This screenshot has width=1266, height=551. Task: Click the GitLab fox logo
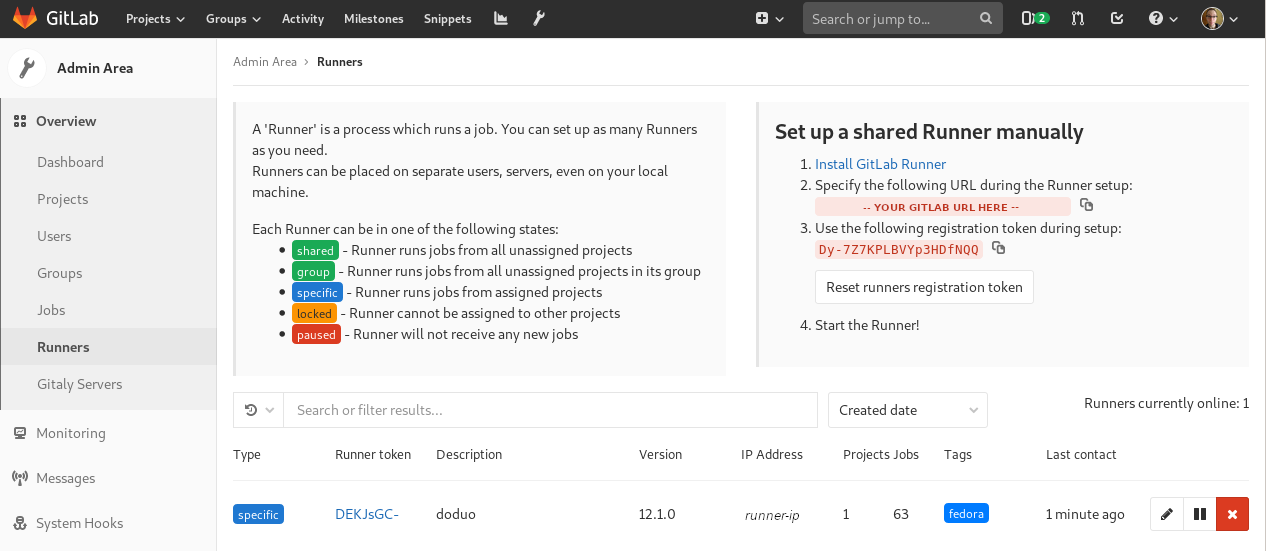click(x=25, y=19)
